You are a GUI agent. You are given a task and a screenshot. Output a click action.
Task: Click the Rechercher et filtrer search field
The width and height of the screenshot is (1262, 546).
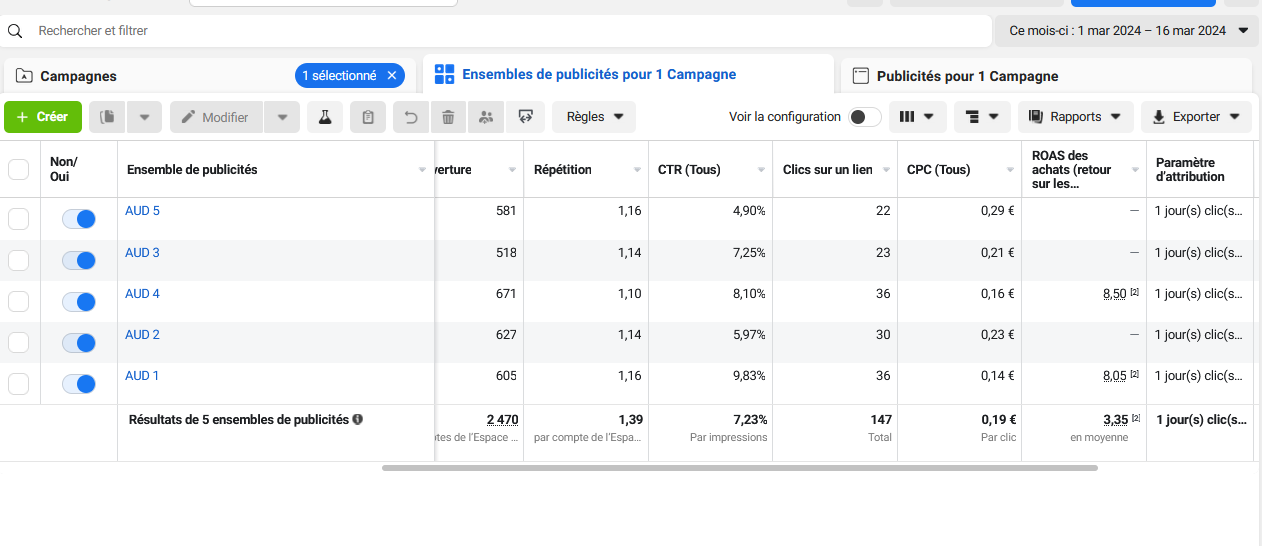(x=500, y=31)
